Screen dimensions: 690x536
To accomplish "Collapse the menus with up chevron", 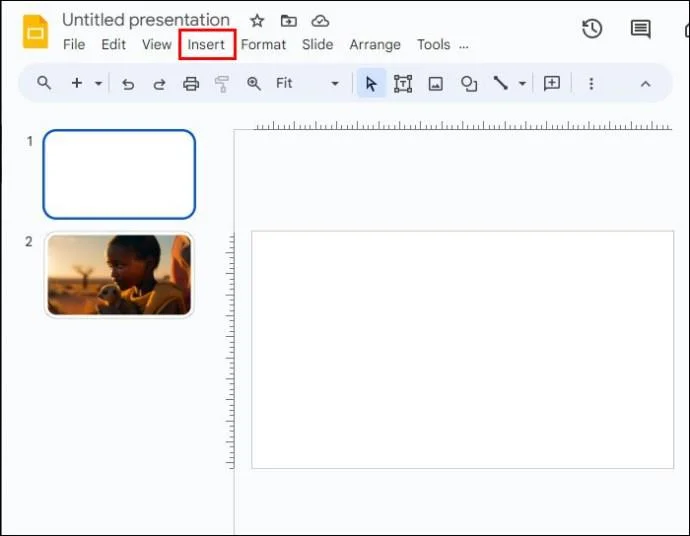I will (x=645, y=84).
